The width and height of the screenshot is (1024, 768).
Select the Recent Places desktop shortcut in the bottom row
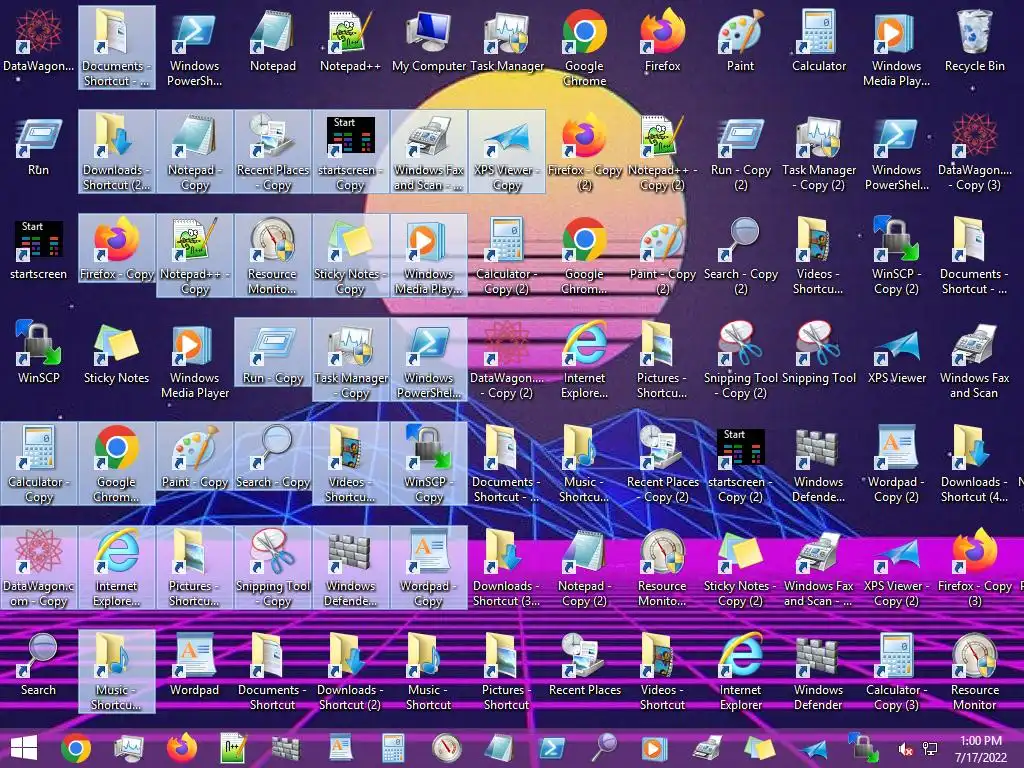tap(584, 665)
